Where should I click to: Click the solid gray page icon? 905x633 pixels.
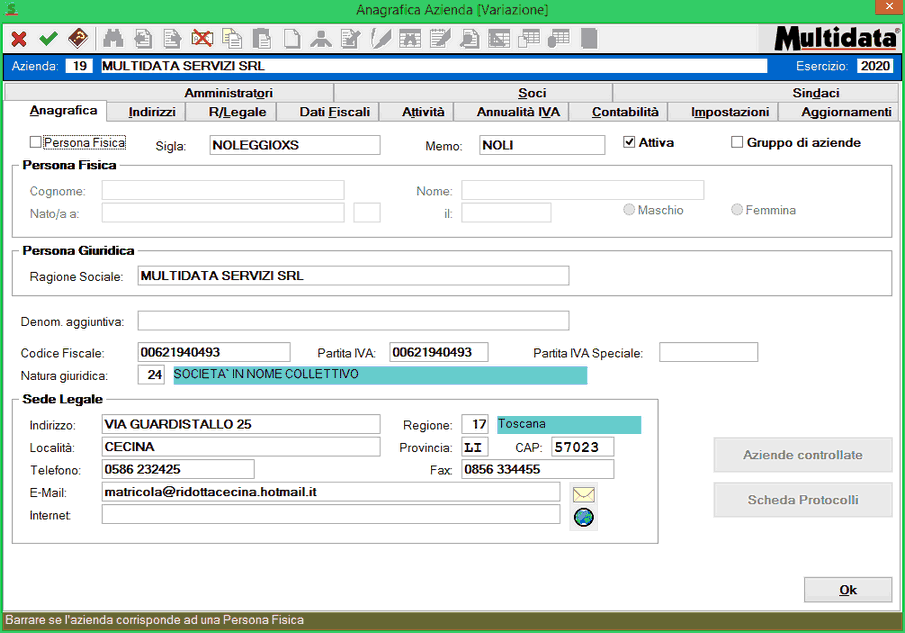[589, 39]
